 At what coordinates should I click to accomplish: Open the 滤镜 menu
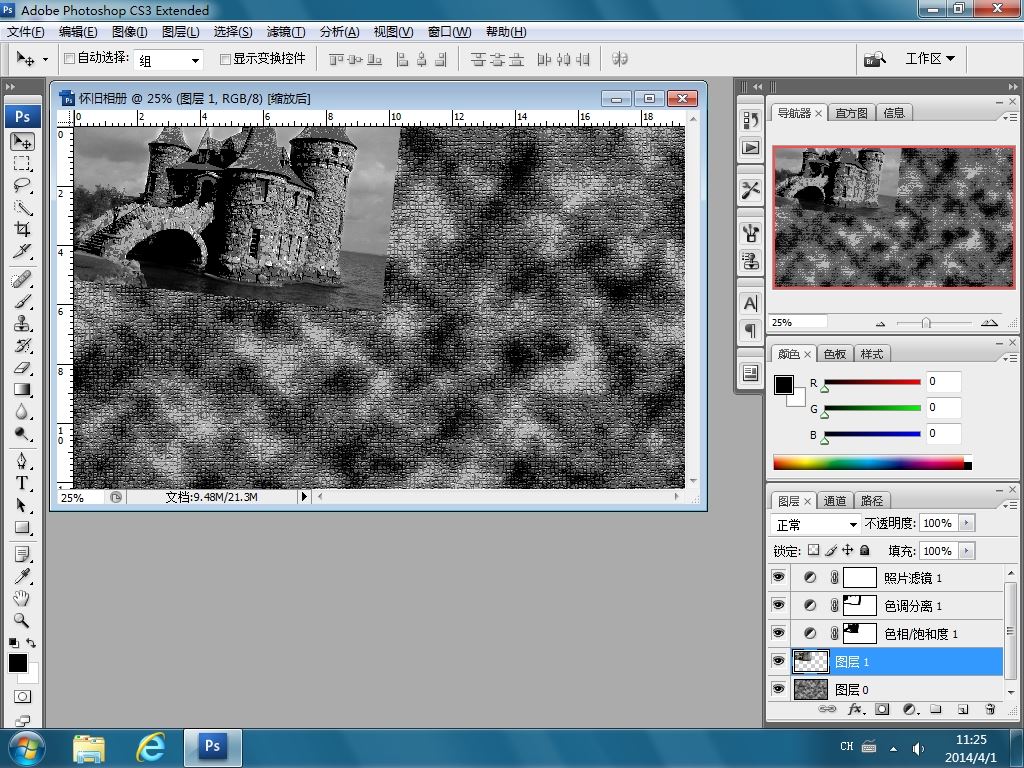coord(286,32)
